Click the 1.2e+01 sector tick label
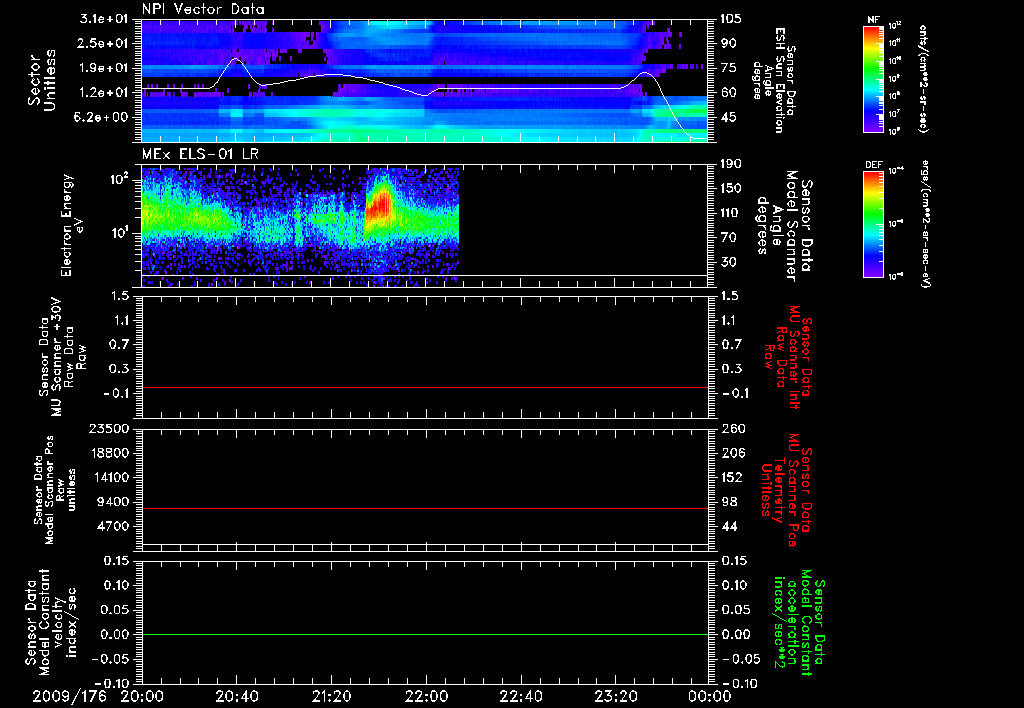The height and width of the screenshot is (708, 1024). point(104,93)
